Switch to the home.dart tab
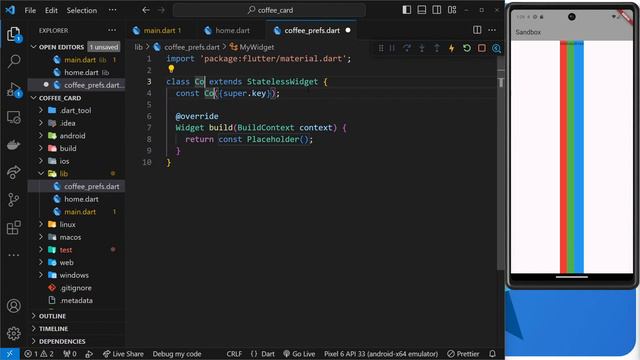Image resolution: width=640 pixels, height=360 pixels. [228, 30]
